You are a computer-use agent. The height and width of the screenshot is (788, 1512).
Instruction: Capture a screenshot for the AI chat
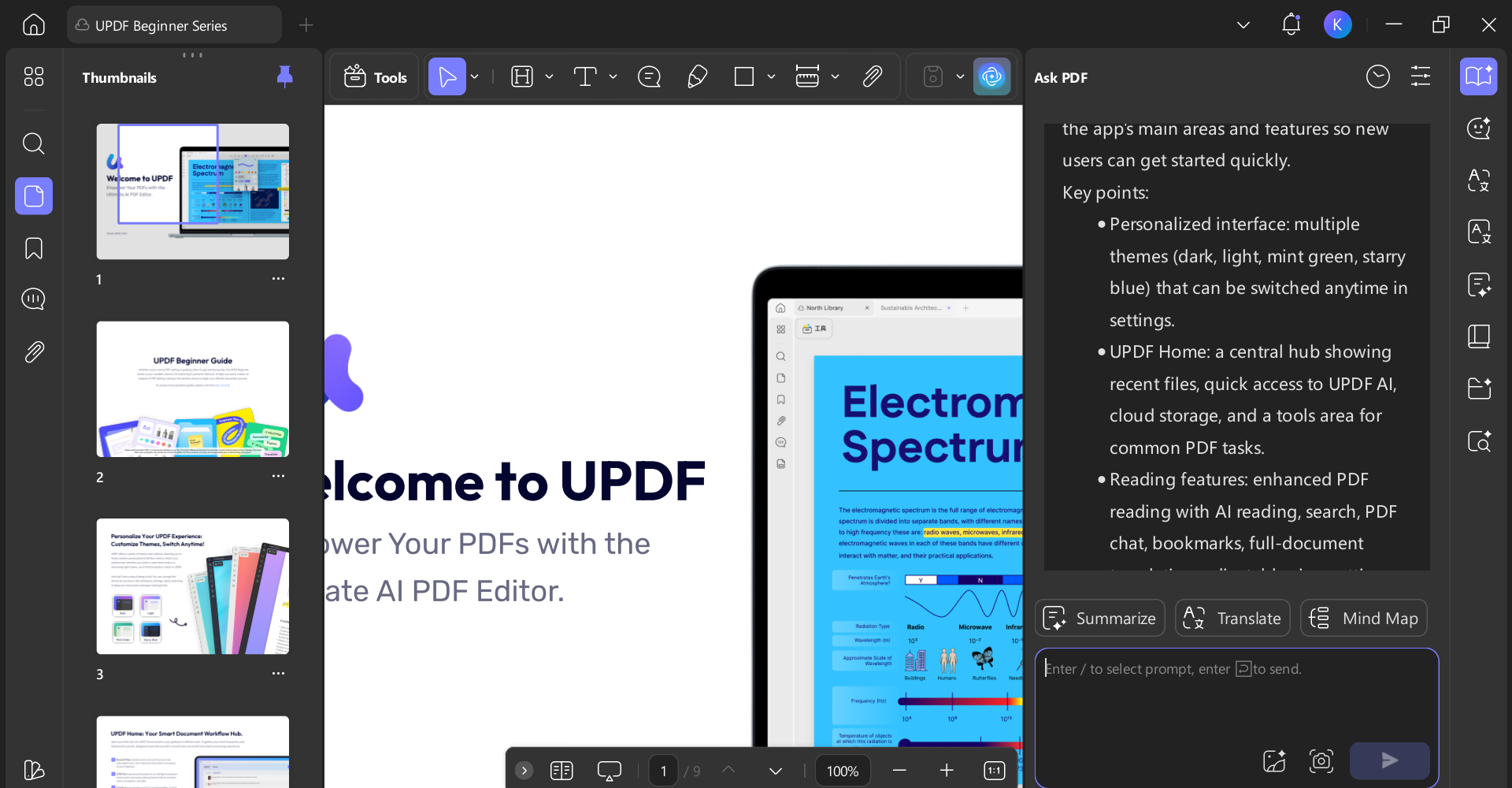pos(1321,760)
